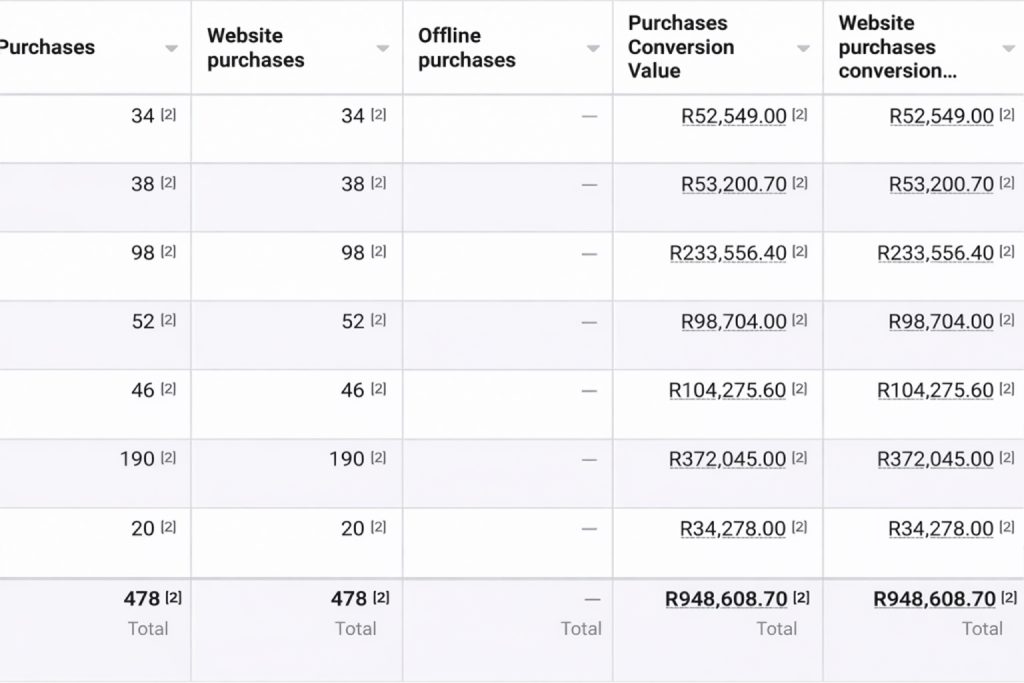Click the Purchases Conversion Value dropdown arrow

[803, 48]
